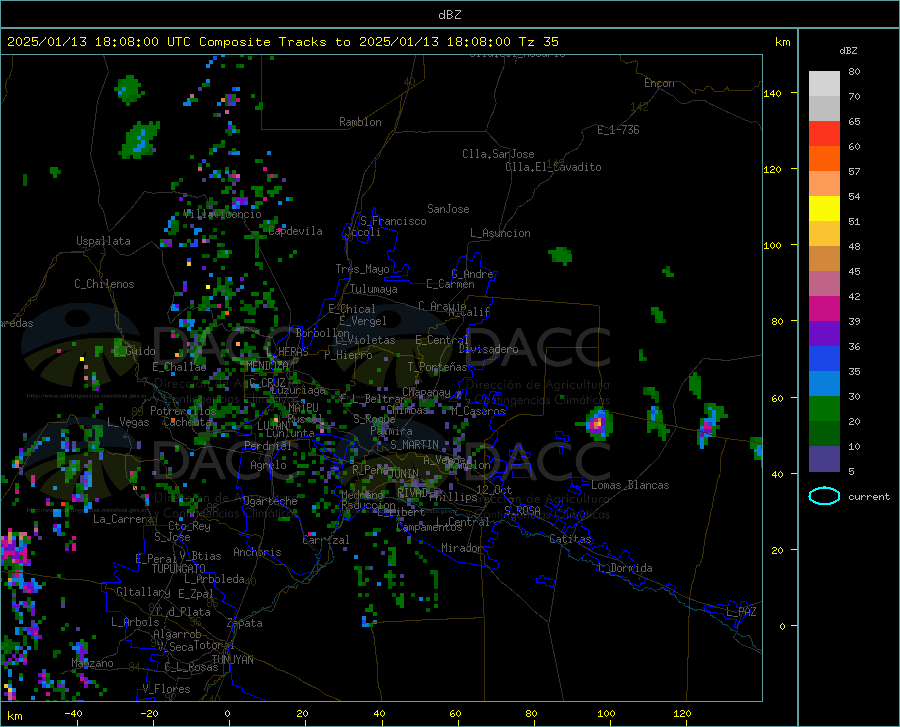Click the 5 dBZ slate-purple legend swatch
This screenshot has height=727, width=900.
[824, 458]
